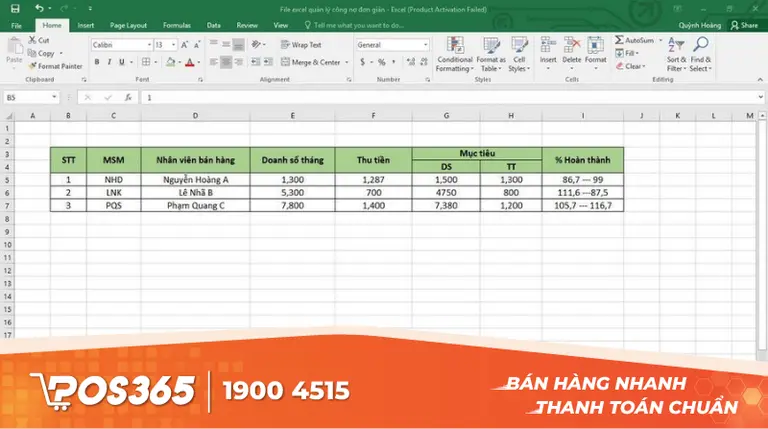Decrease font size with small A icon
The height and width of the screenshot is (429, 768).
197,45
